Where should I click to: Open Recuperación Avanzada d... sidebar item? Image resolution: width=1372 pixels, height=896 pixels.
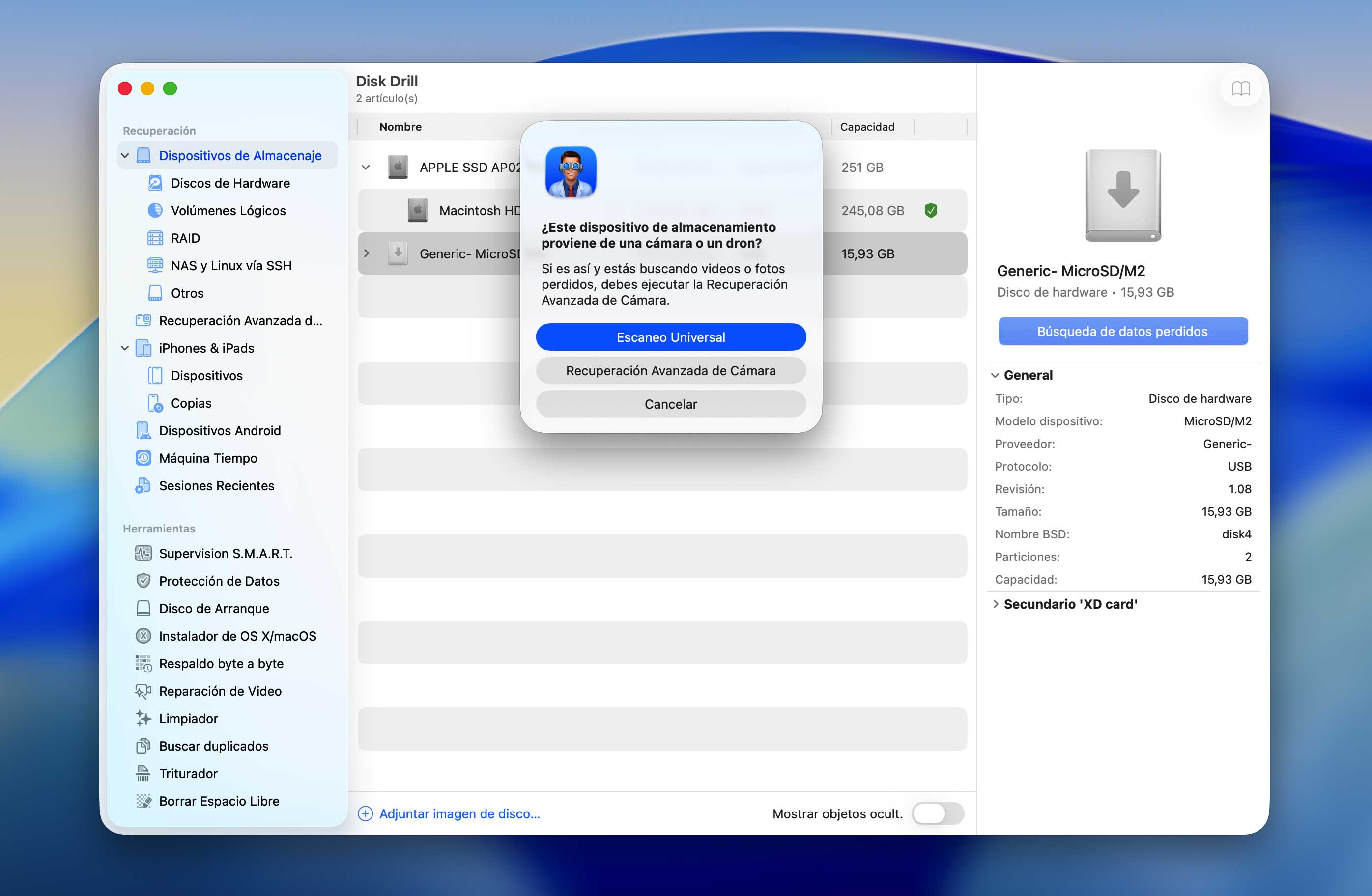click(228, 320)
